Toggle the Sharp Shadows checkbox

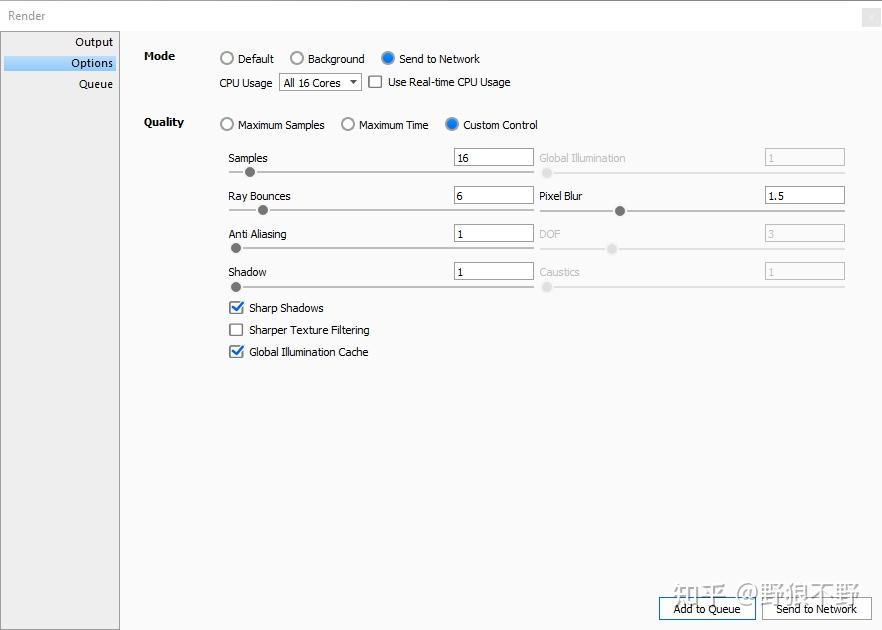237,308
